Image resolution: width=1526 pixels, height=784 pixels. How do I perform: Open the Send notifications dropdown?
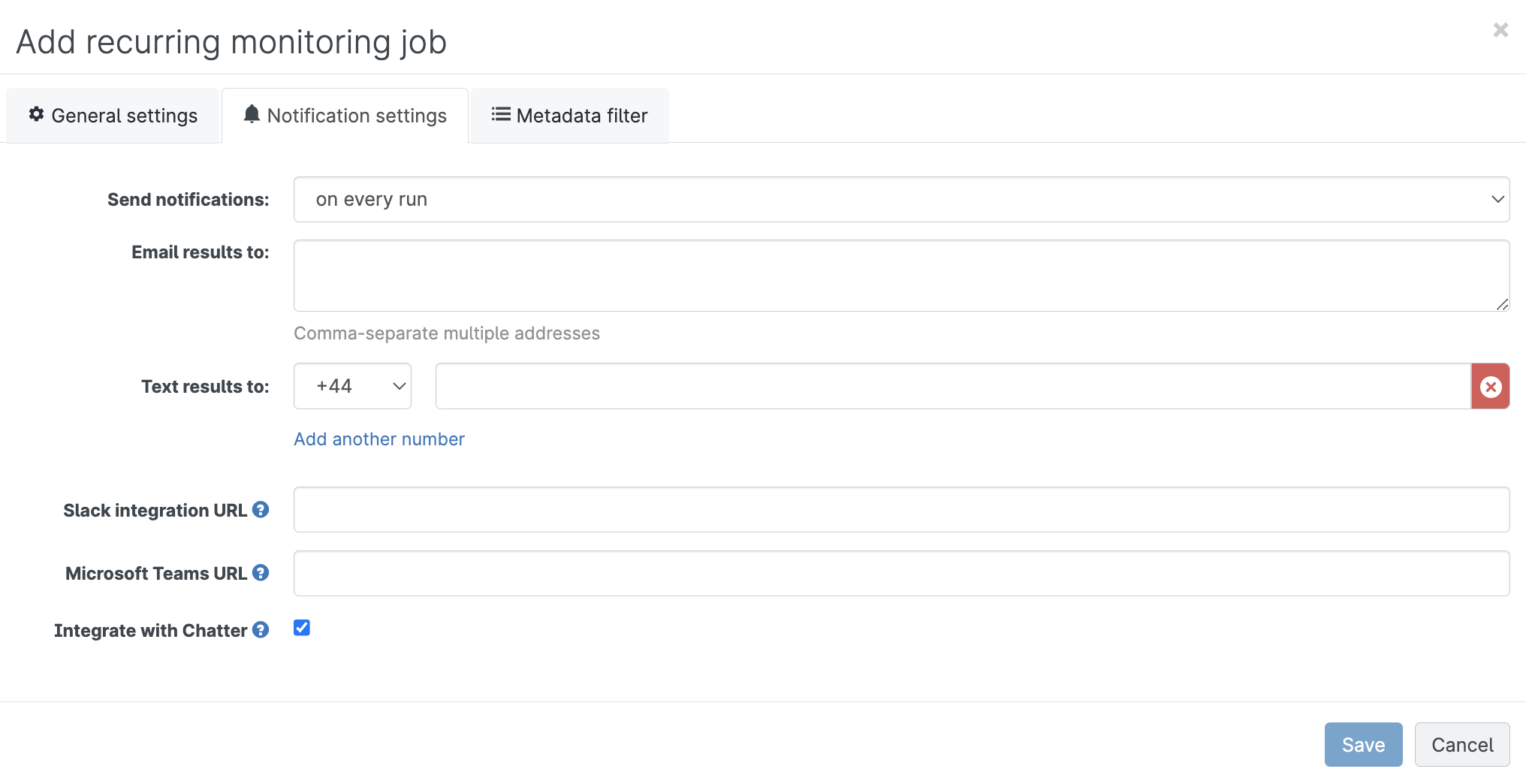click(901, 200)
